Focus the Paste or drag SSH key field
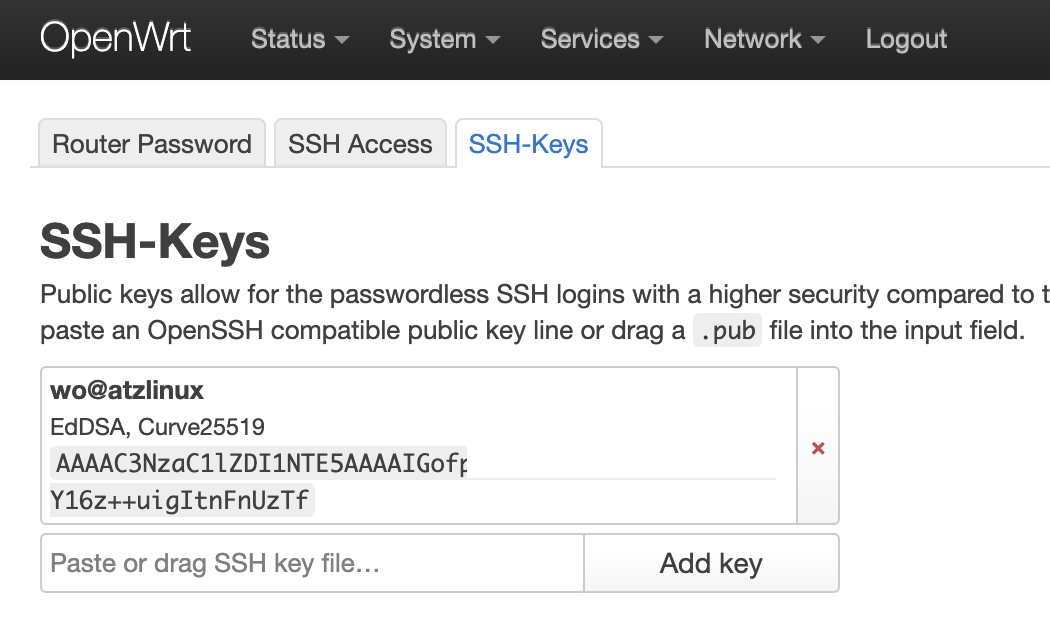 [312, 563]
